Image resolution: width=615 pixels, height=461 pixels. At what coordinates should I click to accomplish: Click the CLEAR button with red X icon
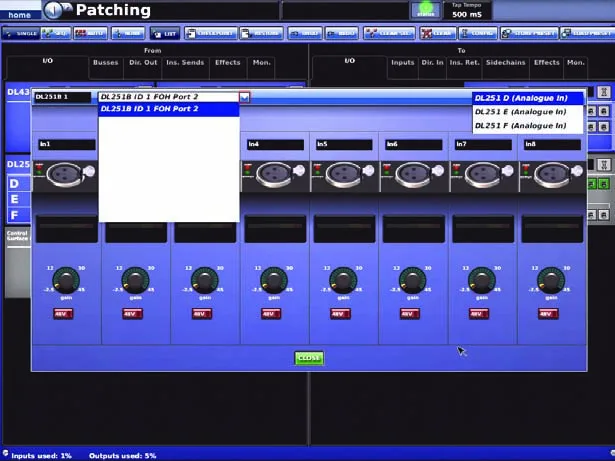coord(438,33)
